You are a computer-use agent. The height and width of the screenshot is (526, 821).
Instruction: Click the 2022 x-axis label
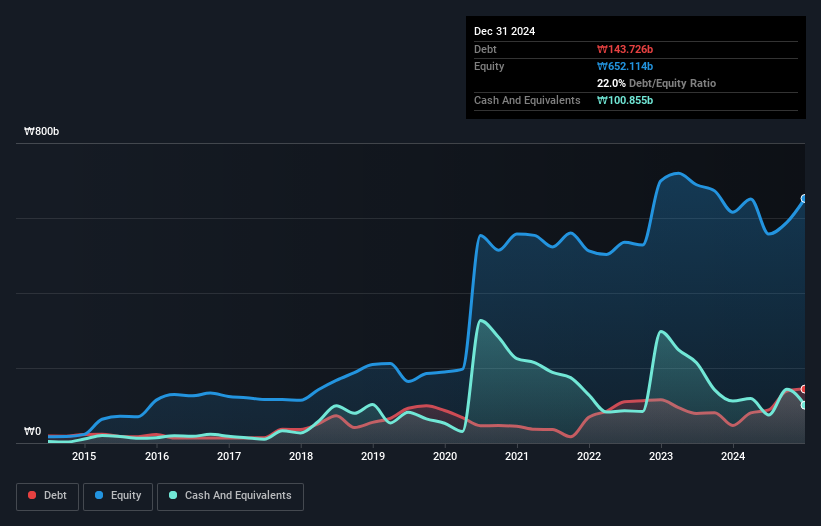589,456
